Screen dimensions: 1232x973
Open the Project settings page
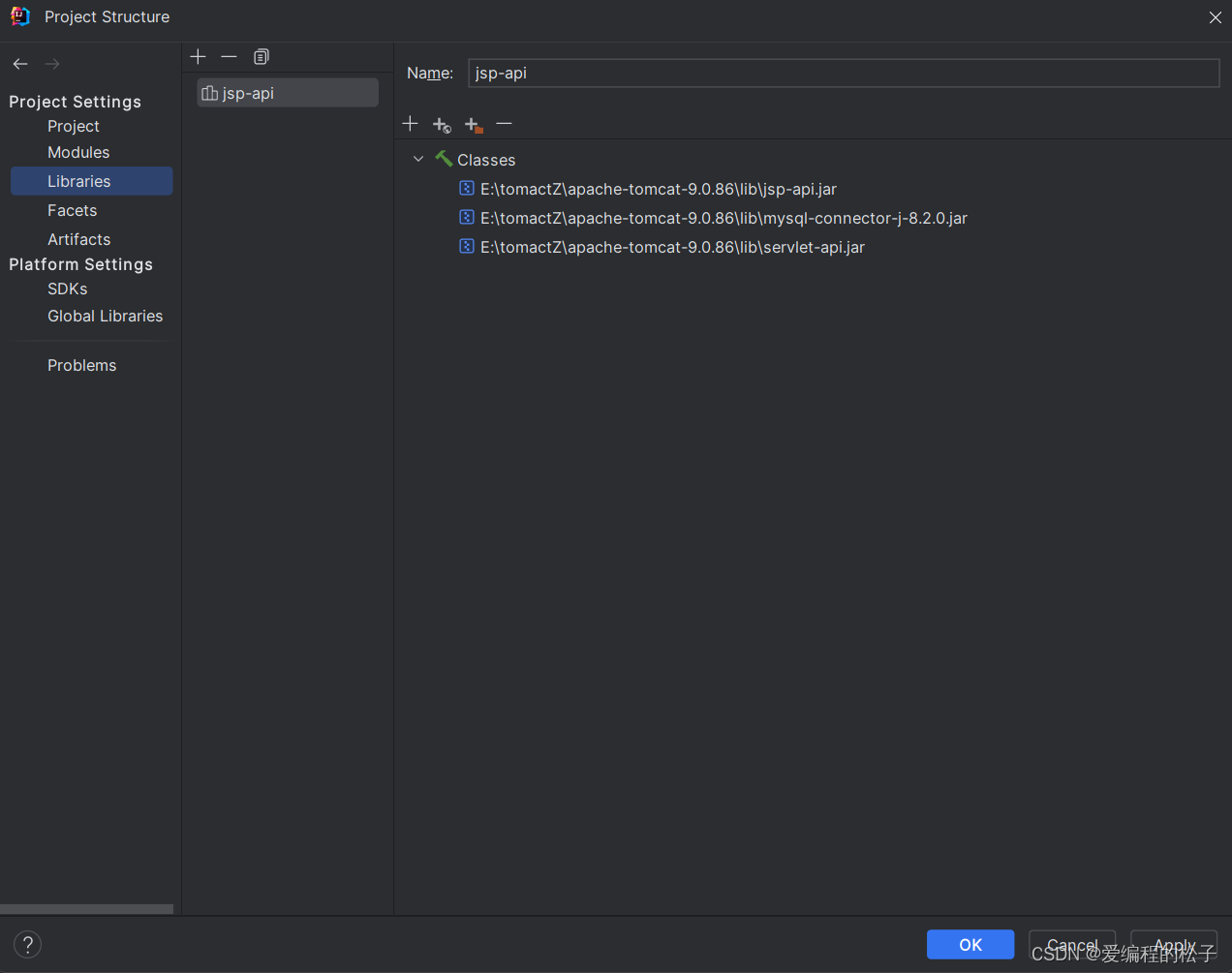tap(74, 126)
